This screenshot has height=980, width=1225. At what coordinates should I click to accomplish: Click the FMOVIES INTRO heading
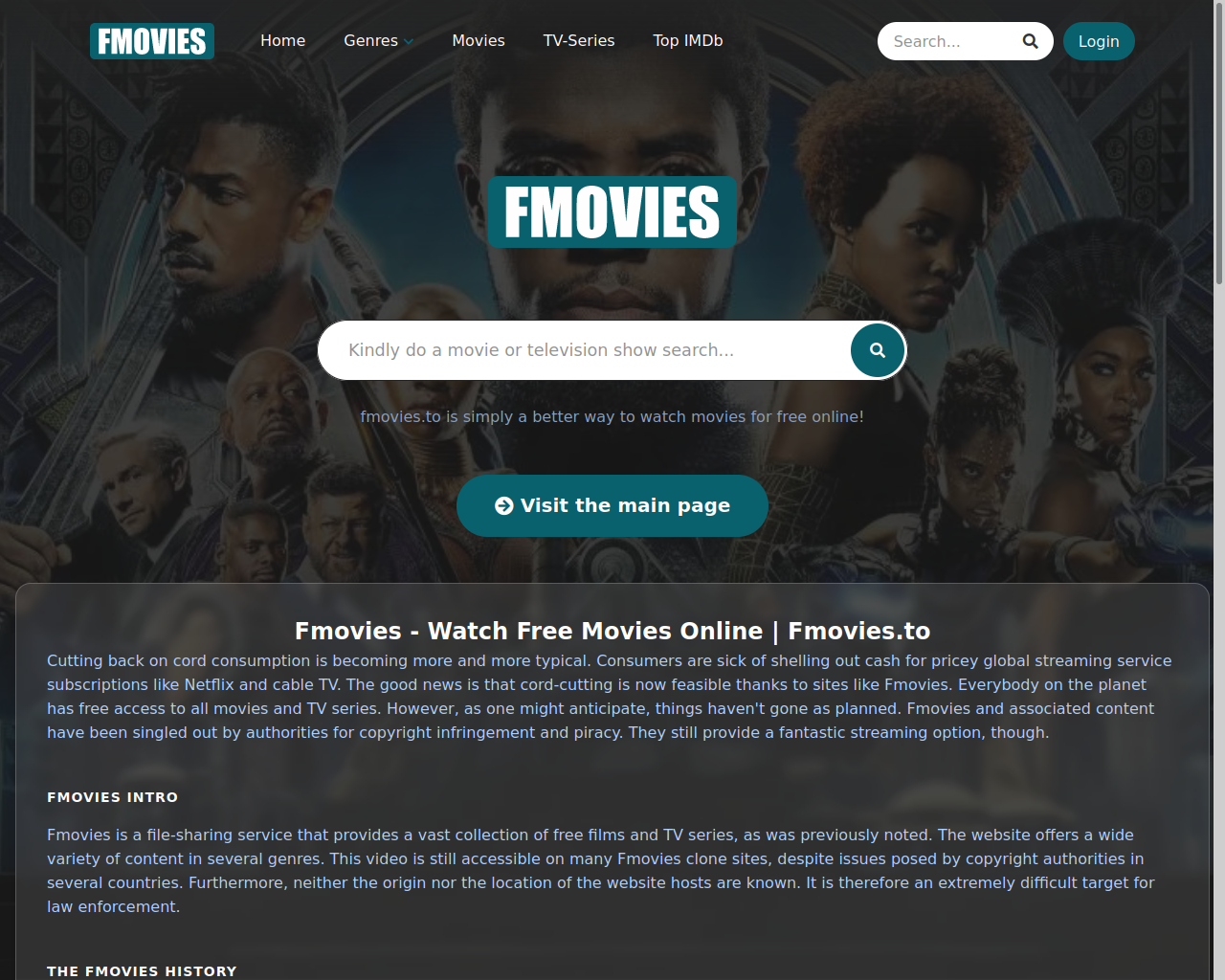point(113,797)
